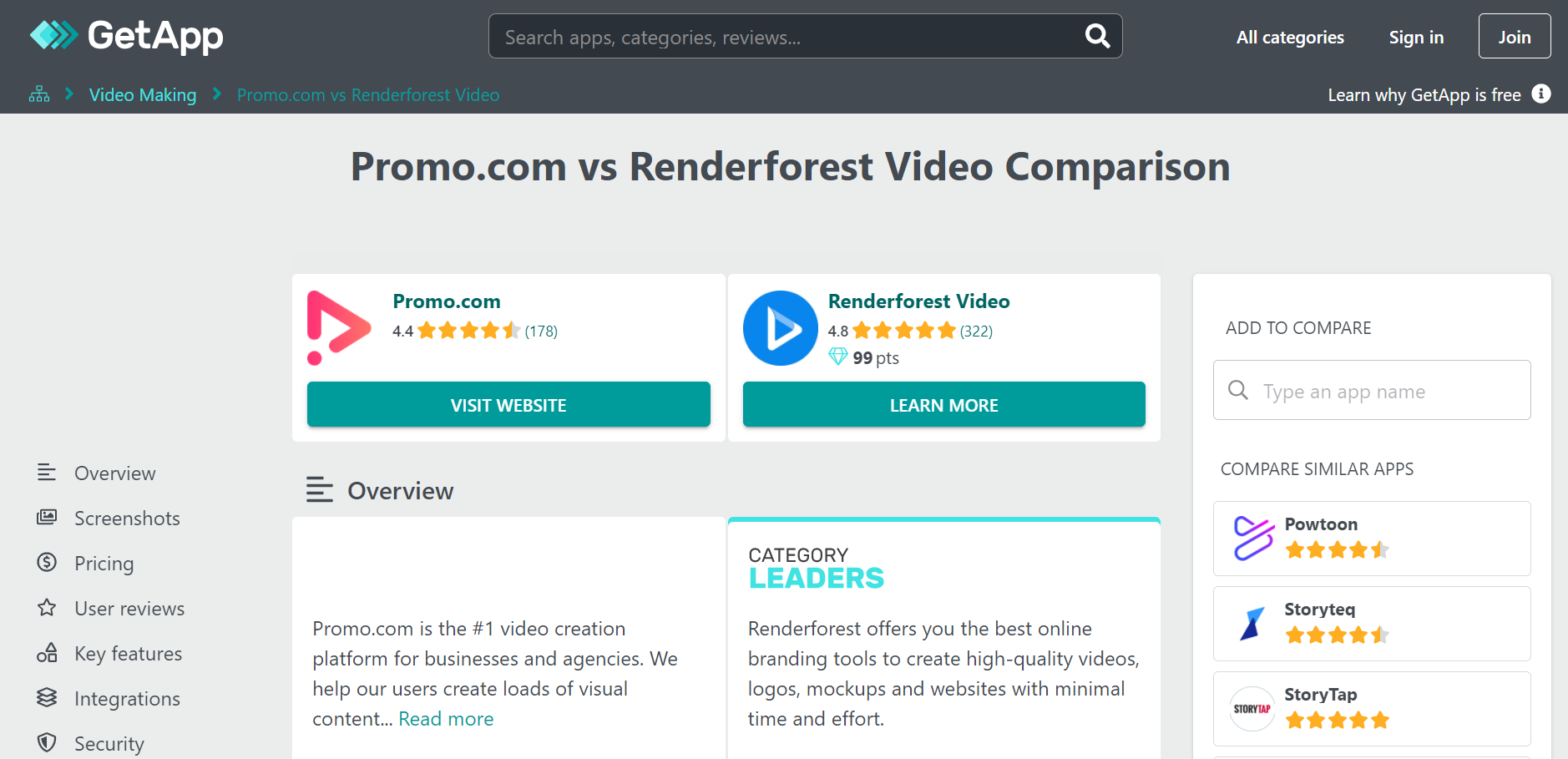Open the sitemap breadcrumb home icon
Viewport: 1568px width, 759px height.
[x=39, y=94]
